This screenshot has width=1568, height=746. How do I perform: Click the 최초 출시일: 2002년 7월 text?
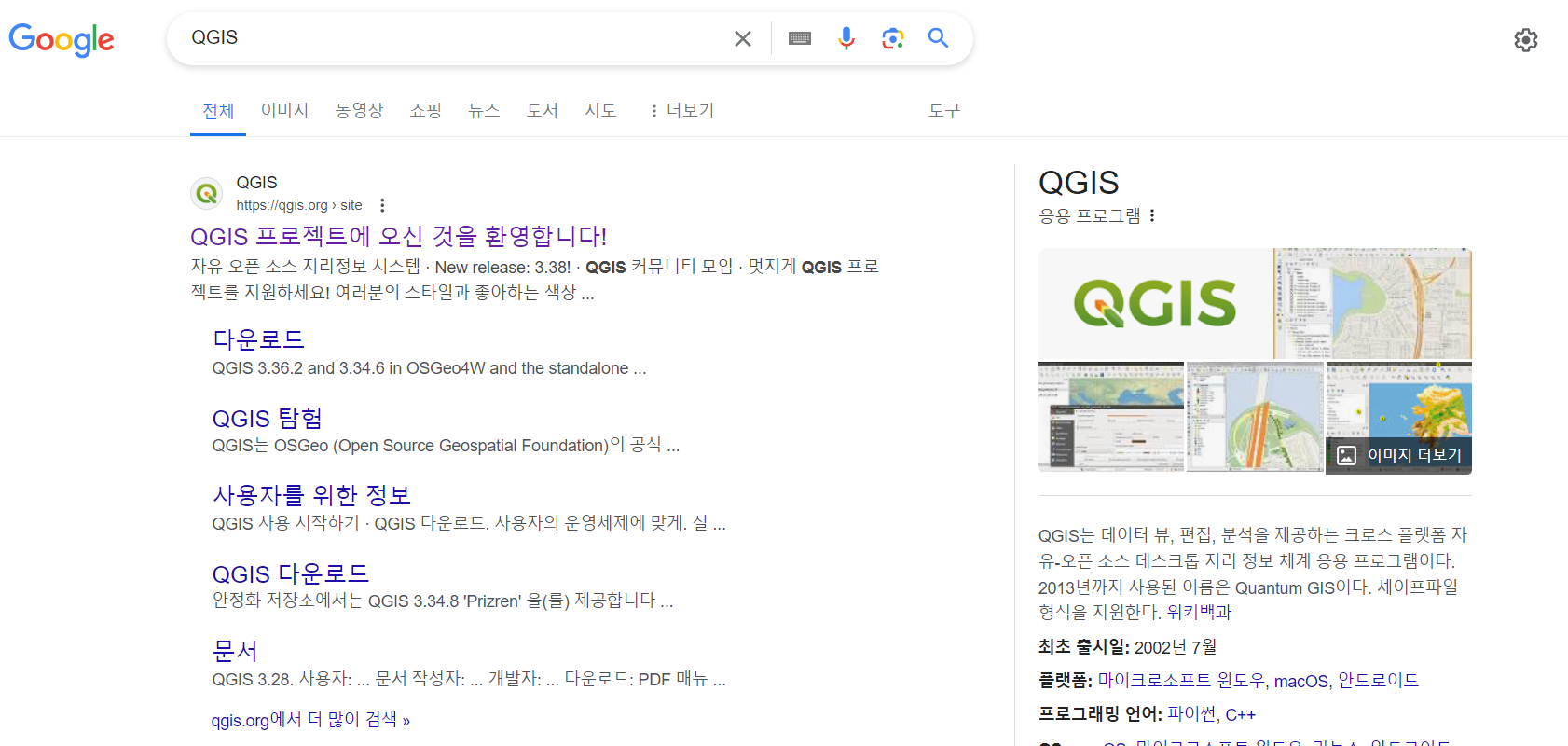pyautogui.click(x=1127, y=647)
